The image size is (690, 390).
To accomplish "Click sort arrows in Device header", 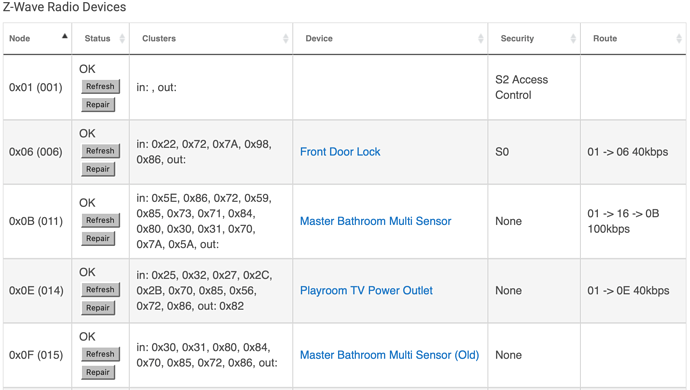I will pos(481,39).
